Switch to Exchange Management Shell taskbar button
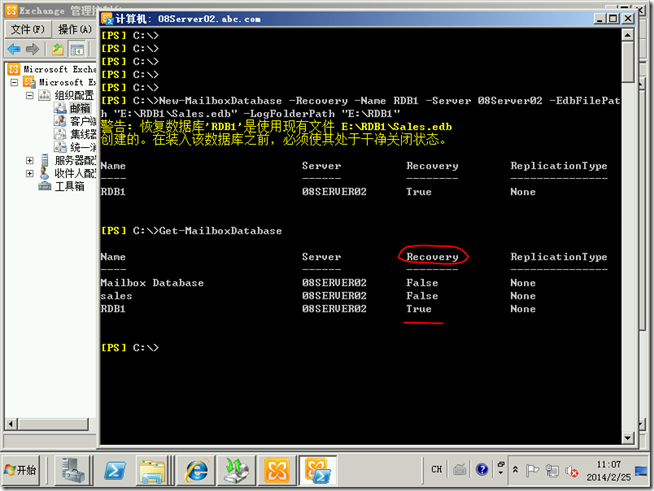 (317, 471)
